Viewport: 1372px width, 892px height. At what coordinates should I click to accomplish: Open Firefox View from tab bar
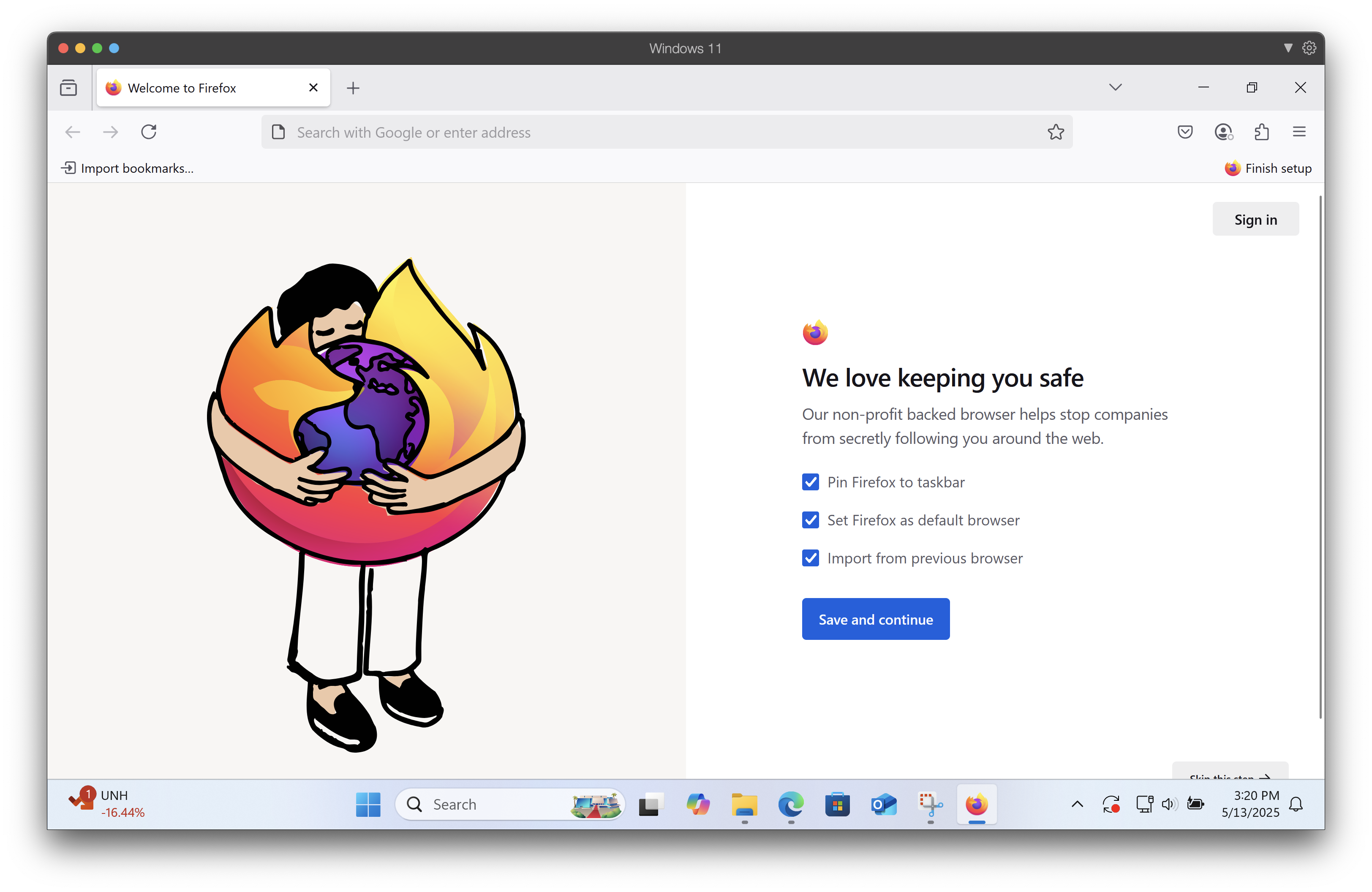(x=68, y=87)
